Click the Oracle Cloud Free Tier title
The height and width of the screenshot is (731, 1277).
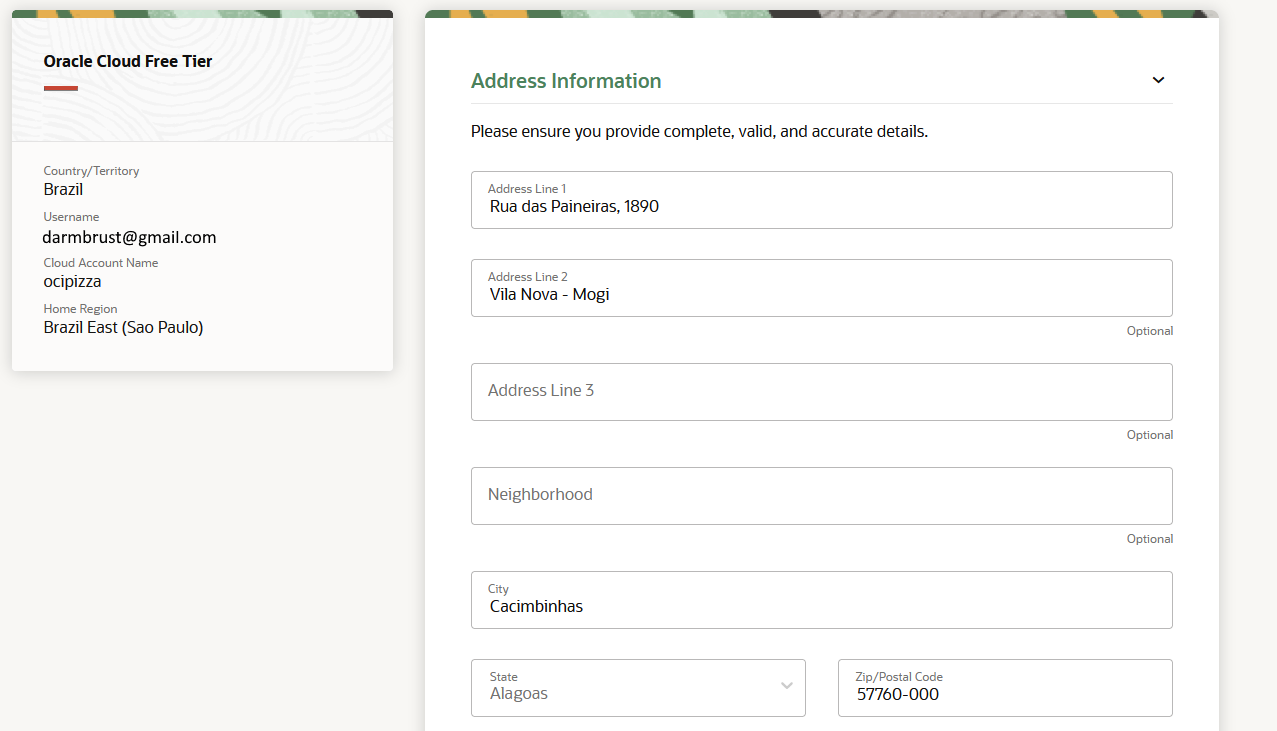pyautogui.click(x=128, y=61)
